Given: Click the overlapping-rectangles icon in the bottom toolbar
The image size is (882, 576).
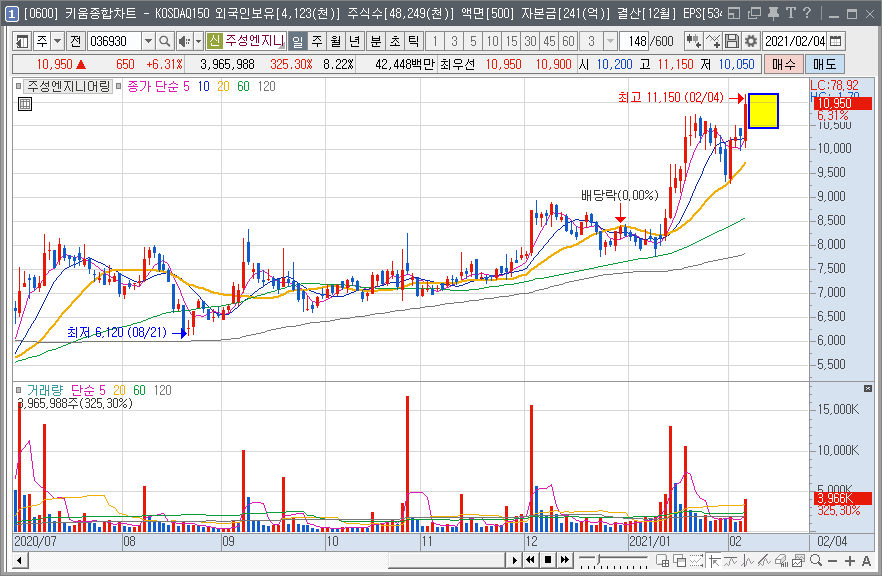Looking at the screenshot, I should tap(680, 560).
